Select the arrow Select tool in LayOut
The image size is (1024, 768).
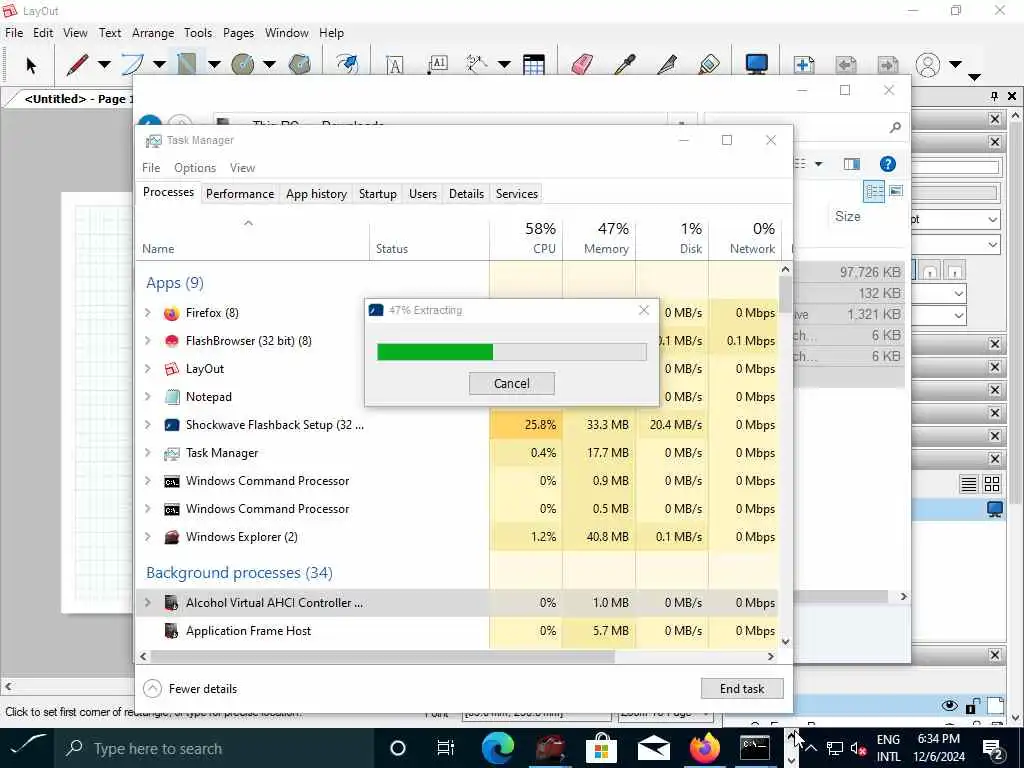coord(31,65)
